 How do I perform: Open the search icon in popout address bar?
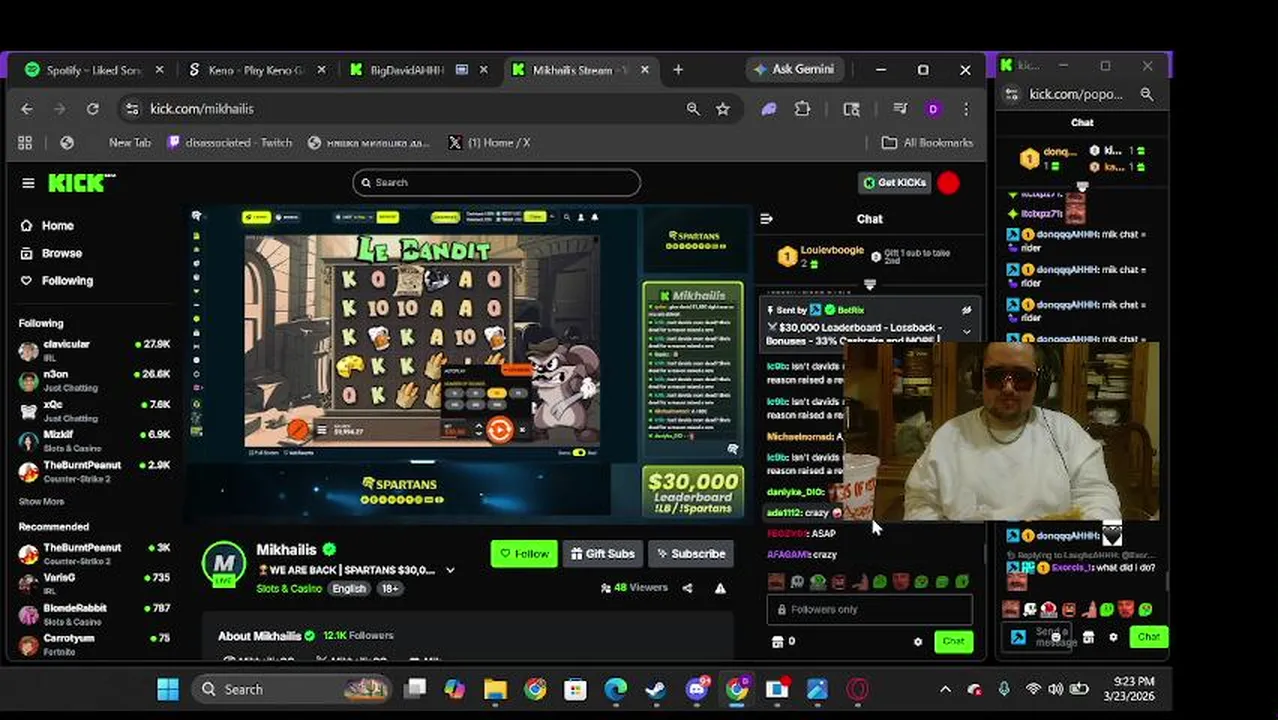(x=1147, y=95)
